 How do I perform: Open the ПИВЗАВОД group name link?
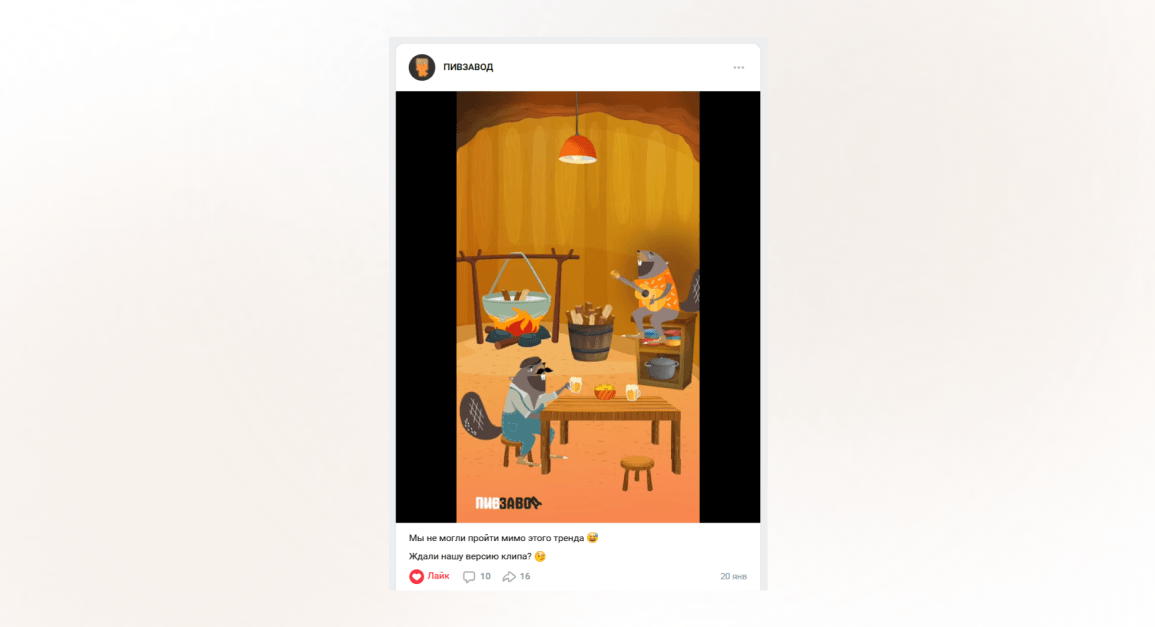click(x=468, y=67)
